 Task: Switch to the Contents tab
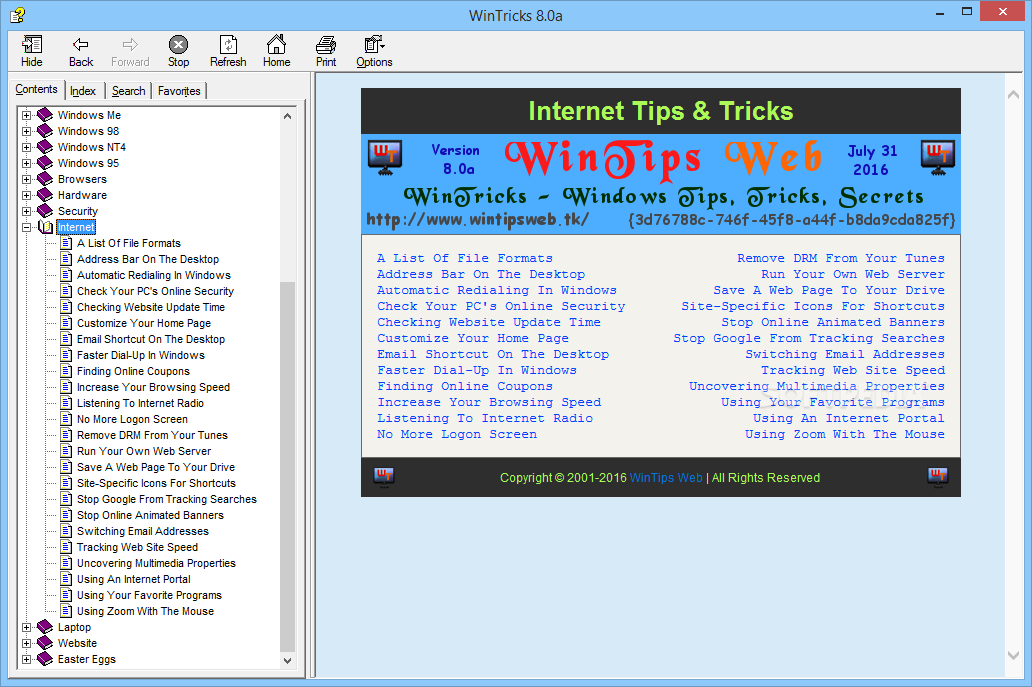point(37,89)
